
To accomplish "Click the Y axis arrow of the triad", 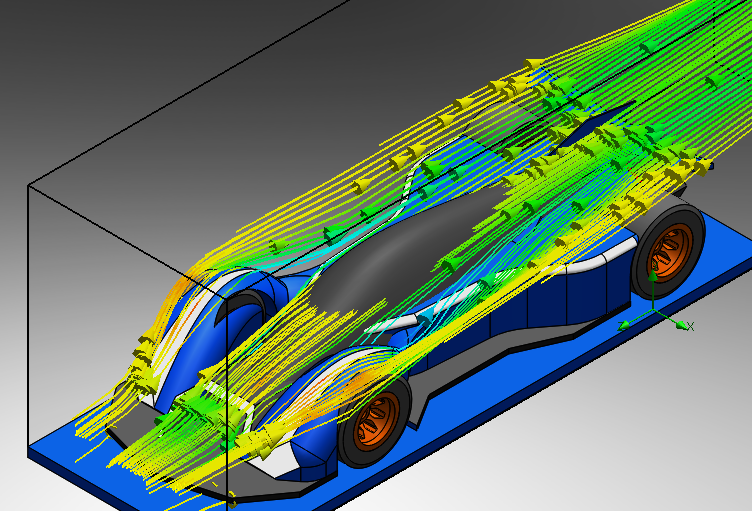I will [653, 276].
